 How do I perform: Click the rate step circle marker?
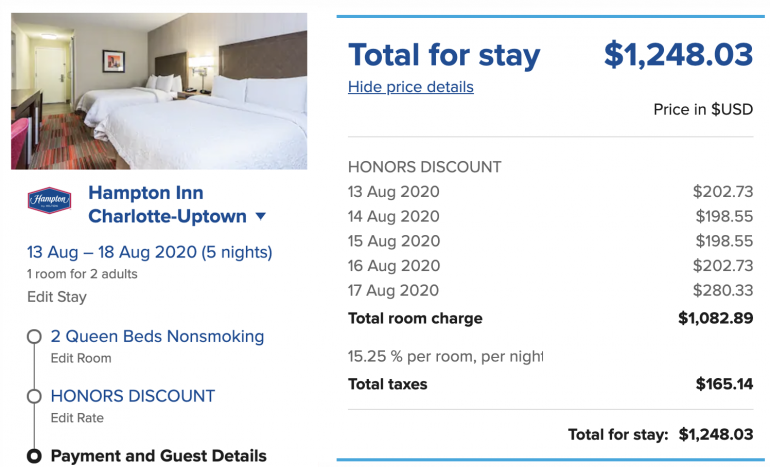tap(34, 397)
